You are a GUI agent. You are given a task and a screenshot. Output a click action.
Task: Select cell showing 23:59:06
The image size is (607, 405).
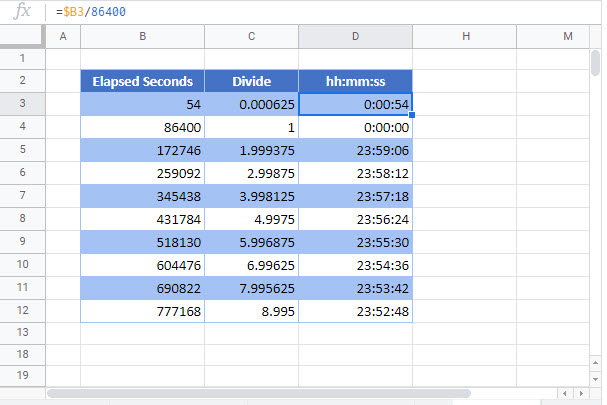tap(355, 150)
